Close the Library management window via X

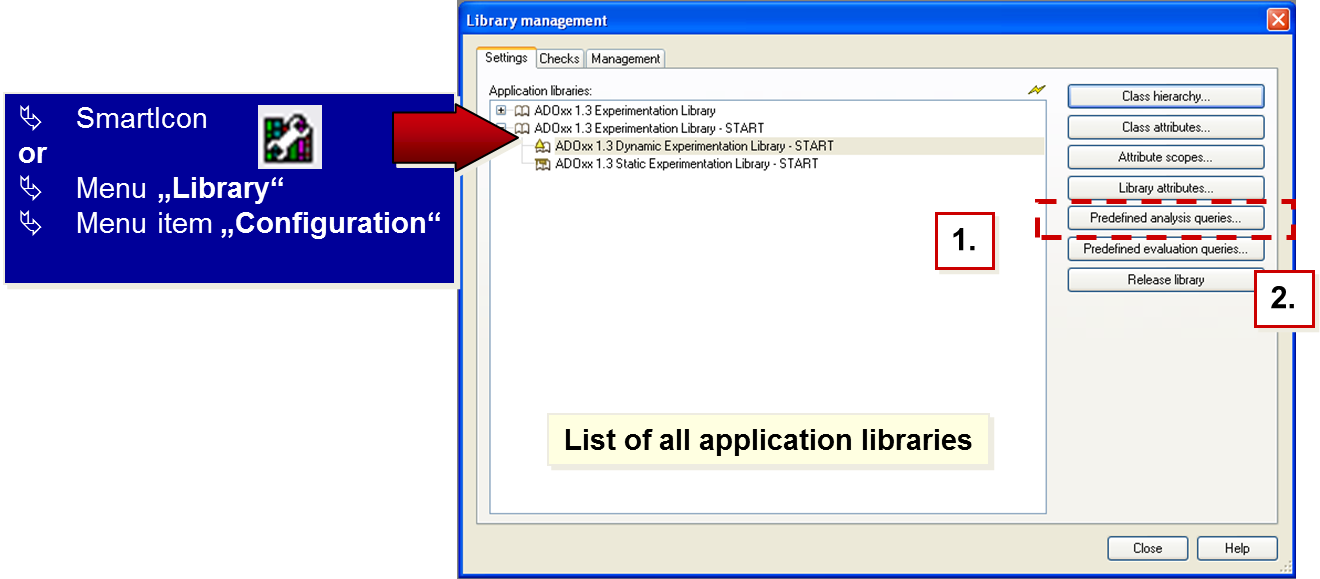click(1278, 20)
